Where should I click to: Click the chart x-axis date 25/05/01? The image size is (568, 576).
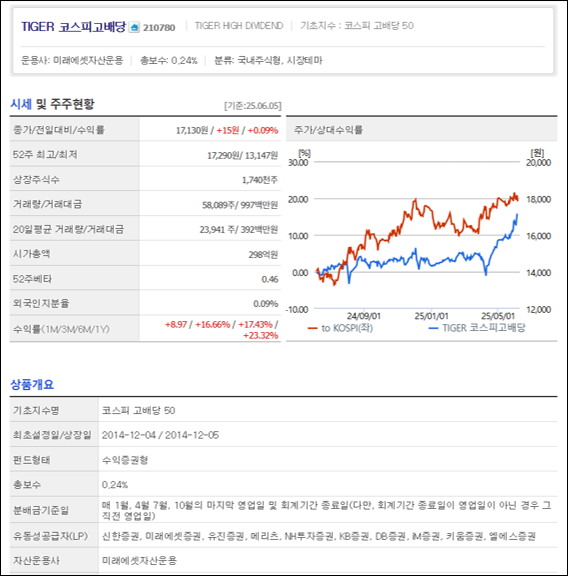(498, 316)
